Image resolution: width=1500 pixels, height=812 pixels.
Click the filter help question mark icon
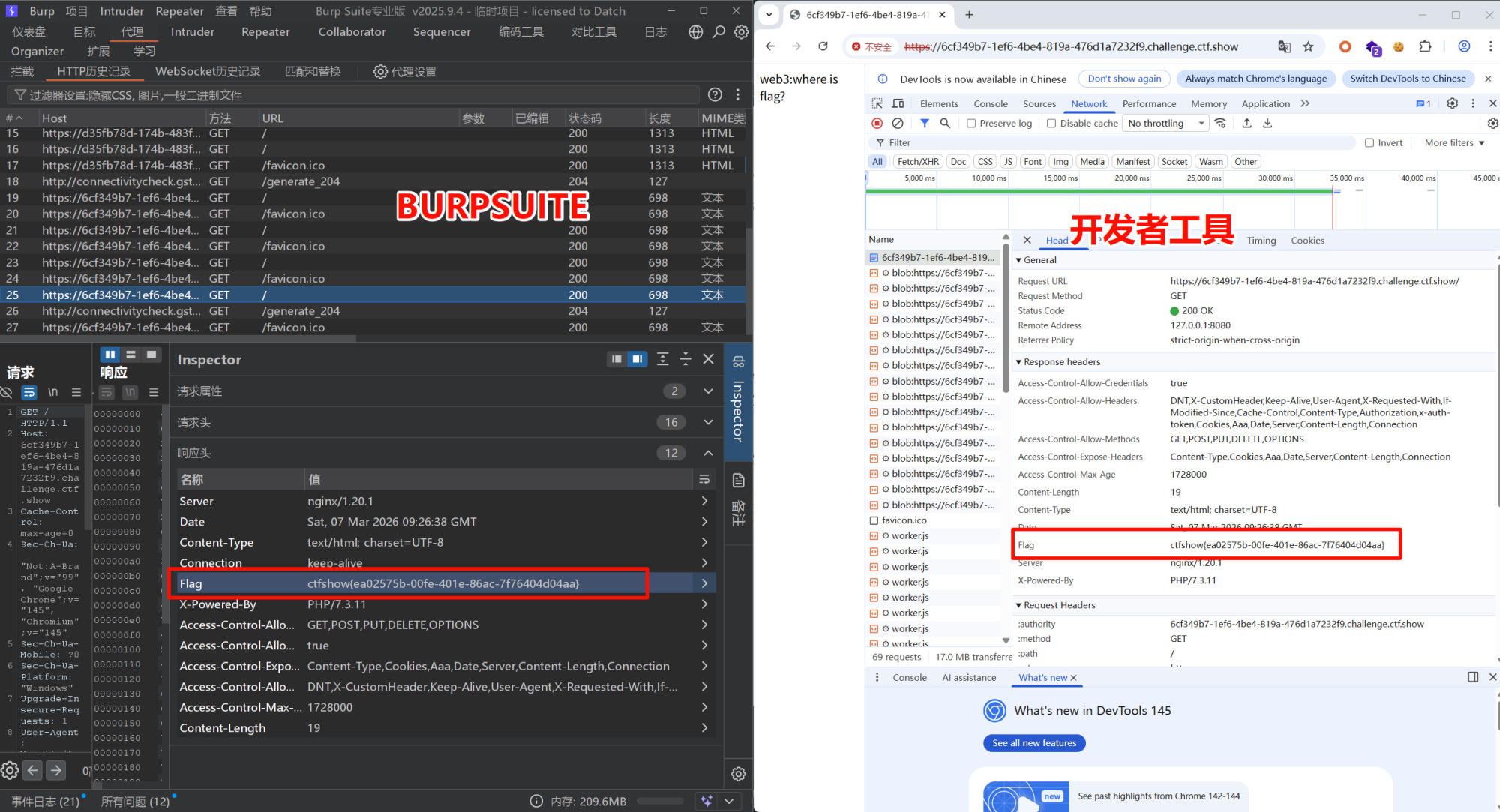click(715, 94)
